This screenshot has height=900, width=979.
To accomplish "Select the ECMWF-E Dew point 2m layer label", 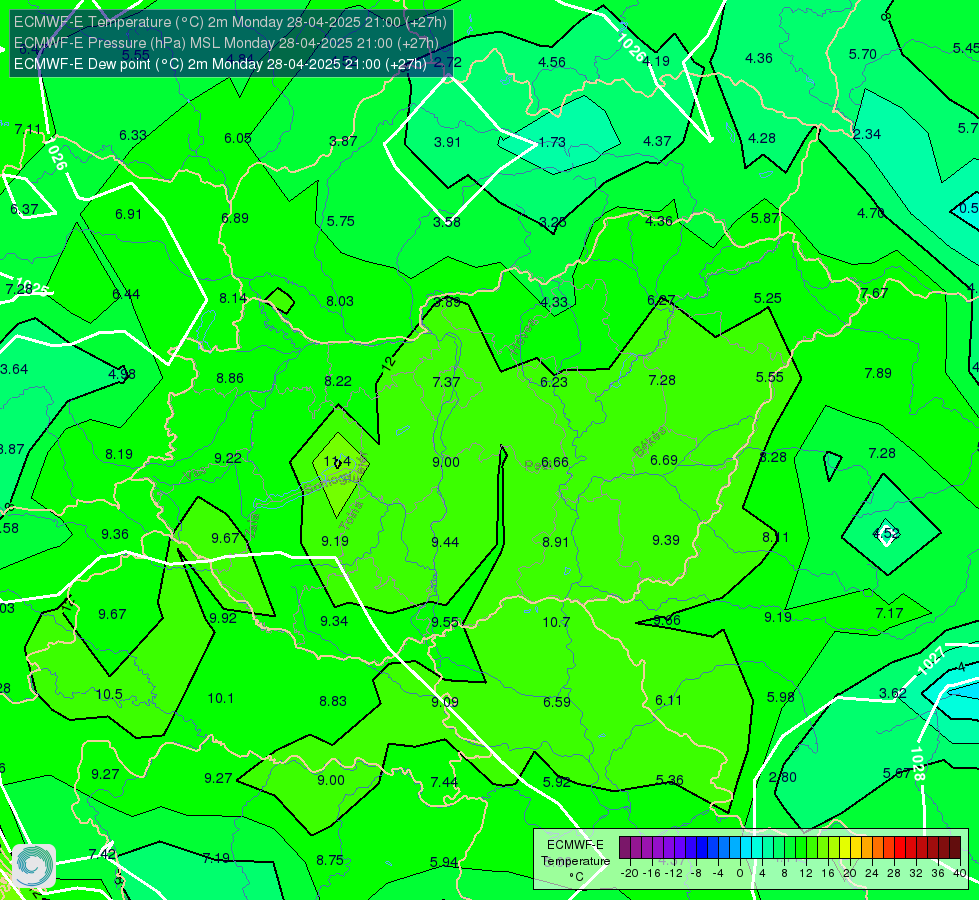I will [x=220, y=64].
